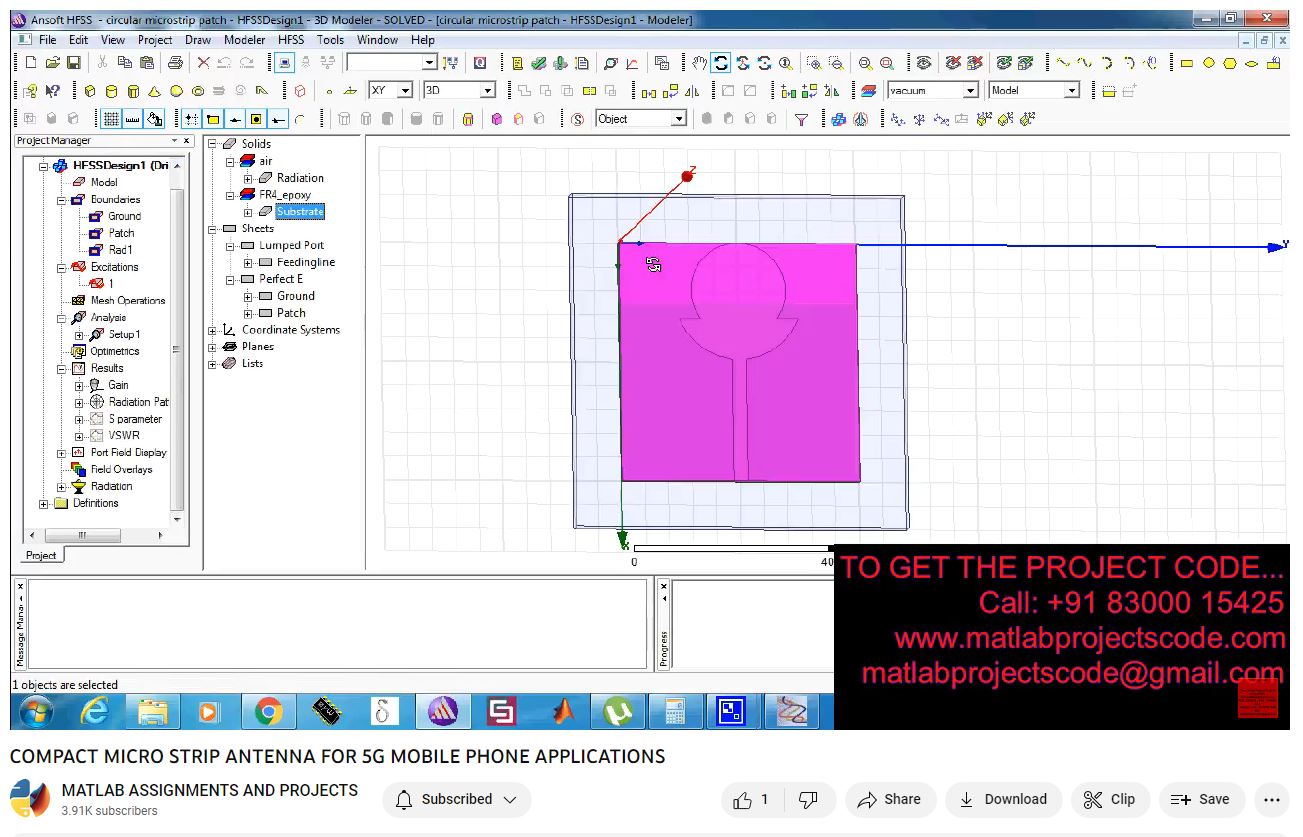Image resolution: width=1303 pixels, height=837 pixels.
Task: Select Setup1 under Analysis
Action: pos(124,335)
